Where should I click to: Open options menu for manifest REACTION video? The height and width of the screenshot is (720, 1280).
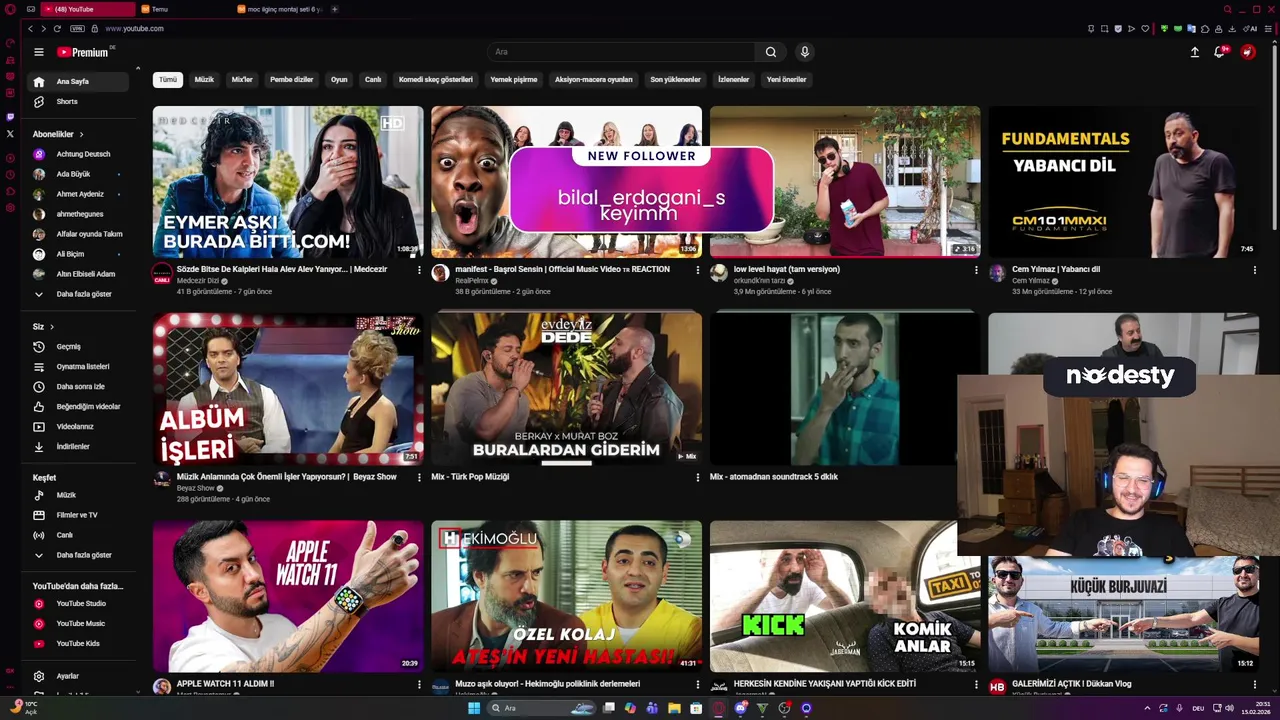click(698, 270)
